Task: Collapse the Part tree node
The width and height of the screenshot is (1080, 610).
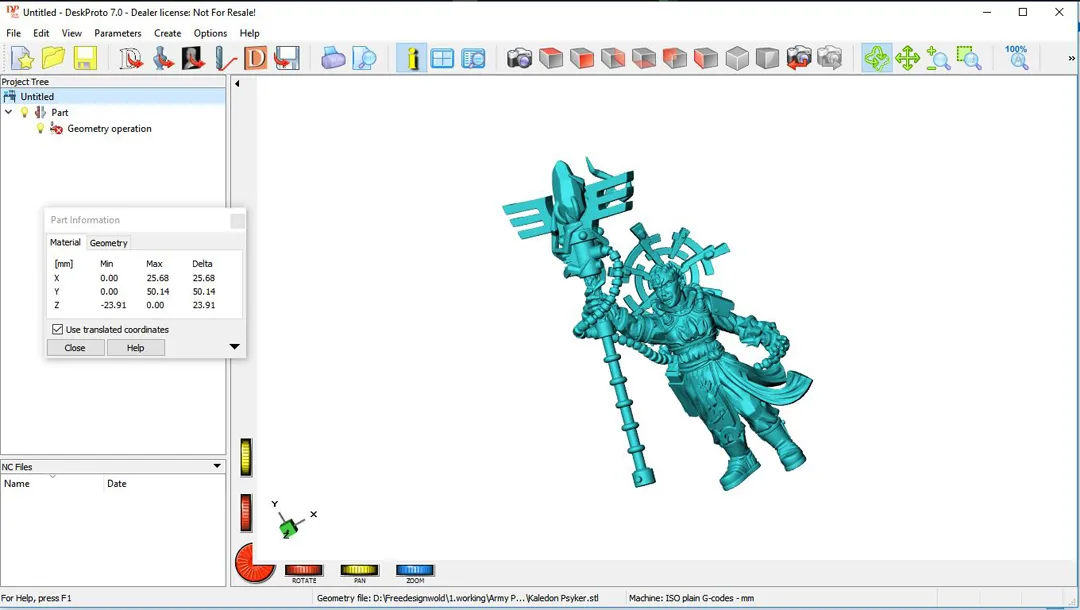Action: click(x=8, y=112)
